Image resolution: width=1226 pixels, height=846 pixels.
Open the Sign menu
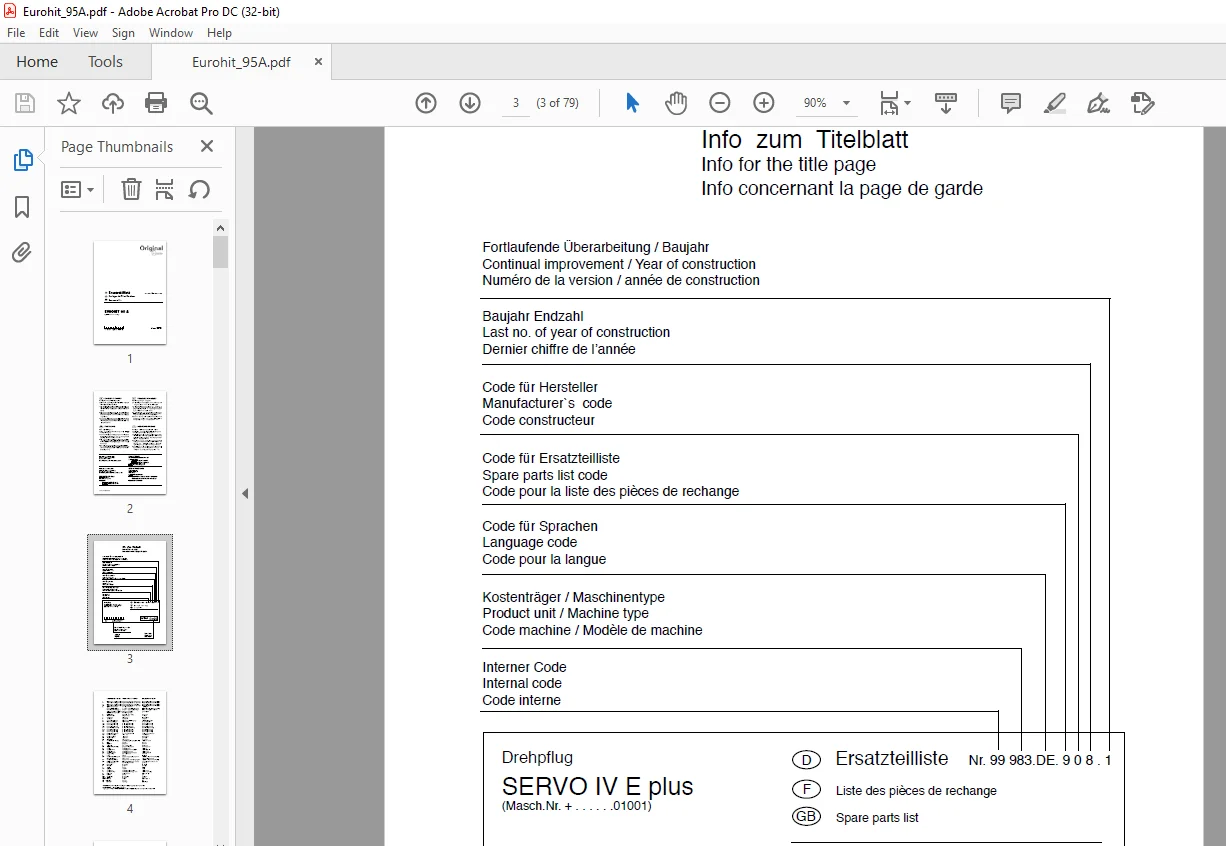[123, 33]
